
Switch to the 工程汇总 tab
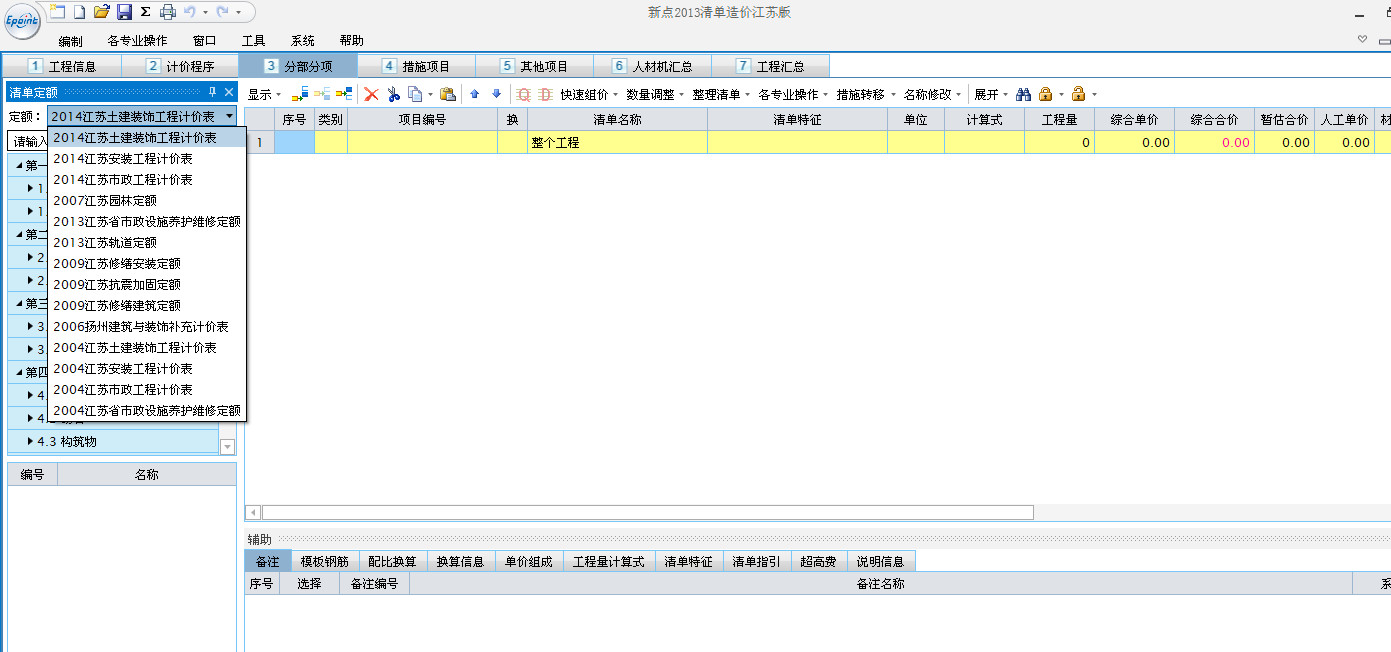click(770, 66)
